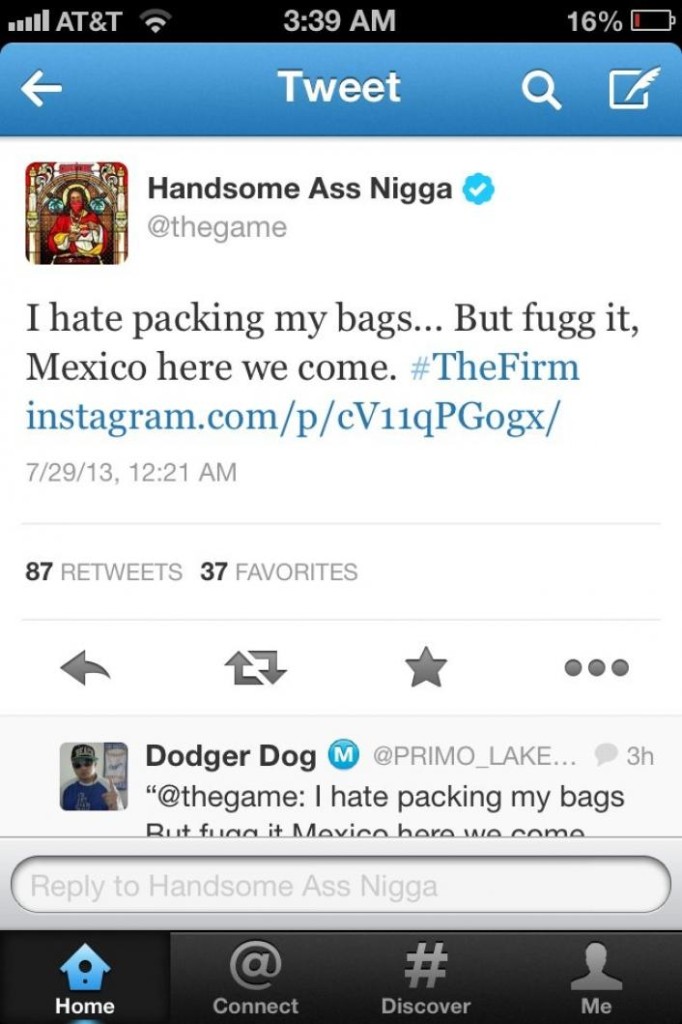Compose a new tweet with quill icon

[x=634, y=88]
